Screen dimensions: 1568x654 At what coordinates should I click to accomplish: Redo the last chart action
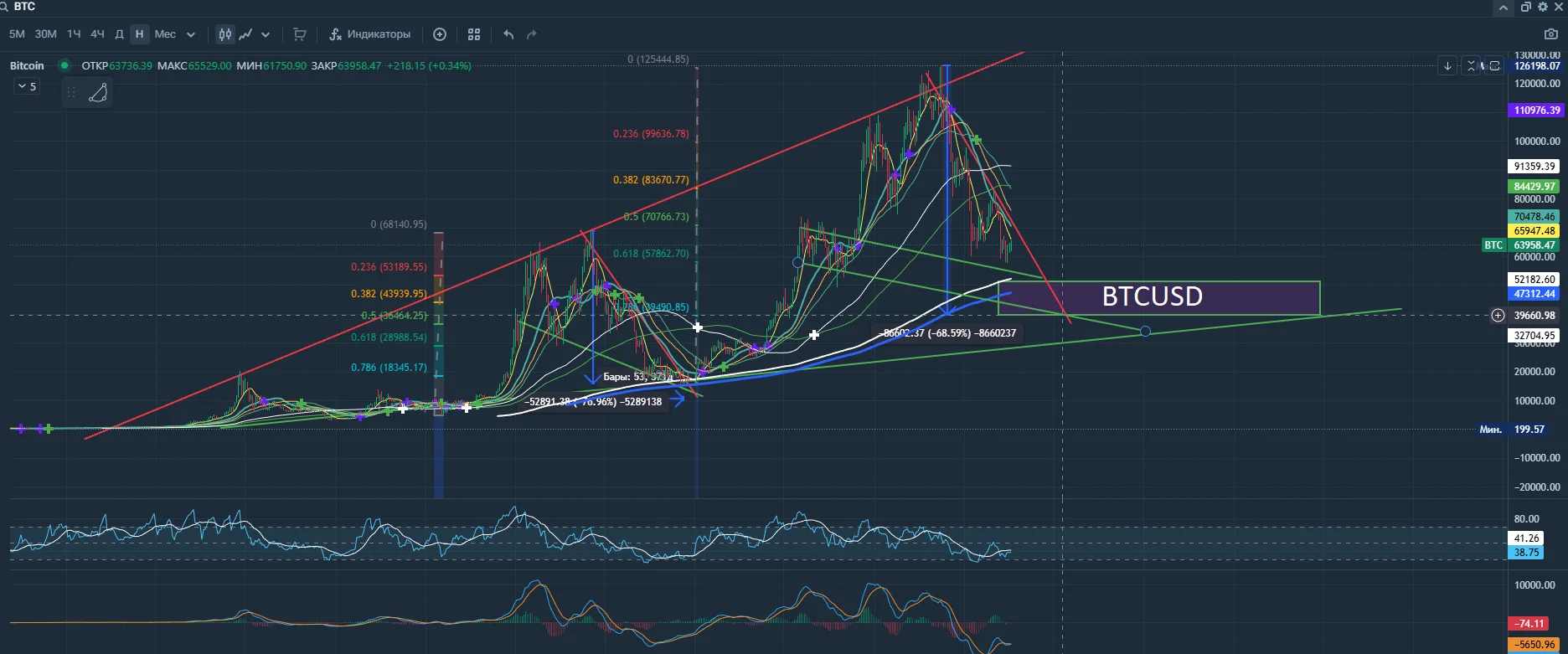click(x=531, y=34)
